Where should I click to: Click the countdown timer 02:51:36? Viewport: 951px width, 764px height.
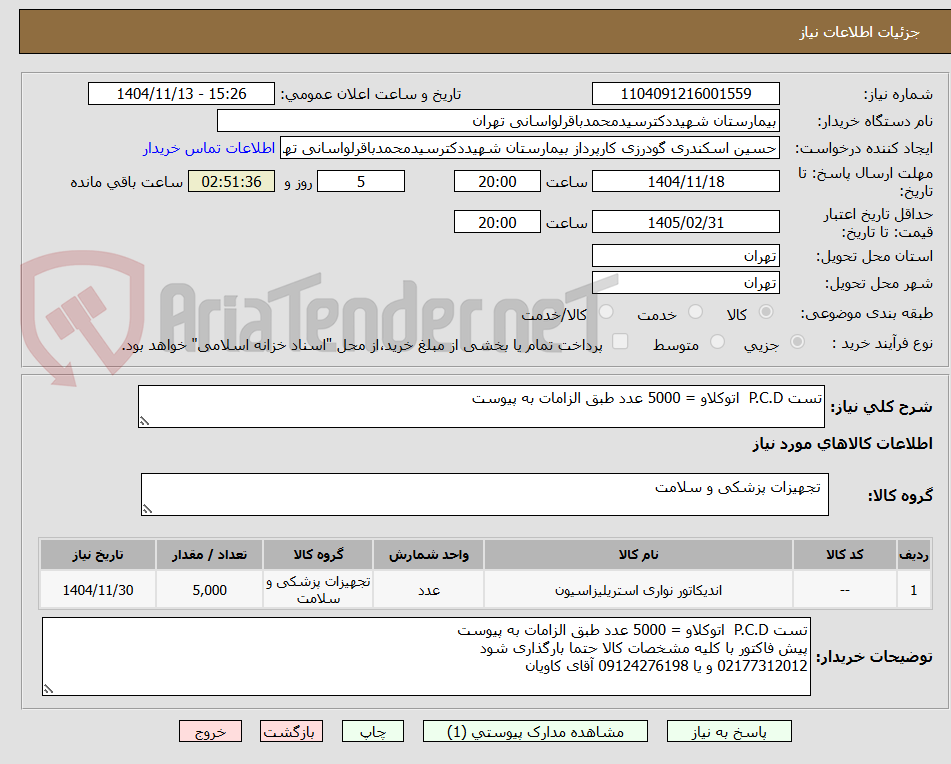click(231, 181)
